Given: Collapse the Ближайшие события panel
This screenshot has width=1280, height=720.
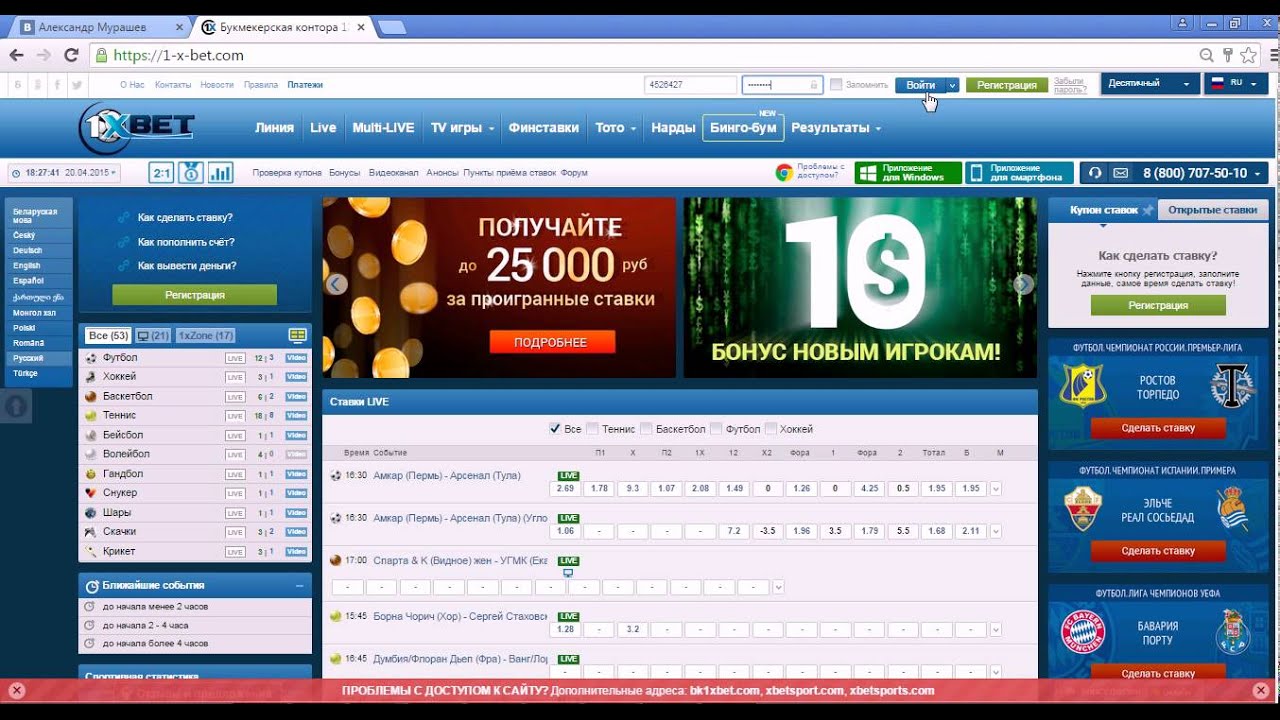Looking at the screenshot, I should click(x=299, y=586).
